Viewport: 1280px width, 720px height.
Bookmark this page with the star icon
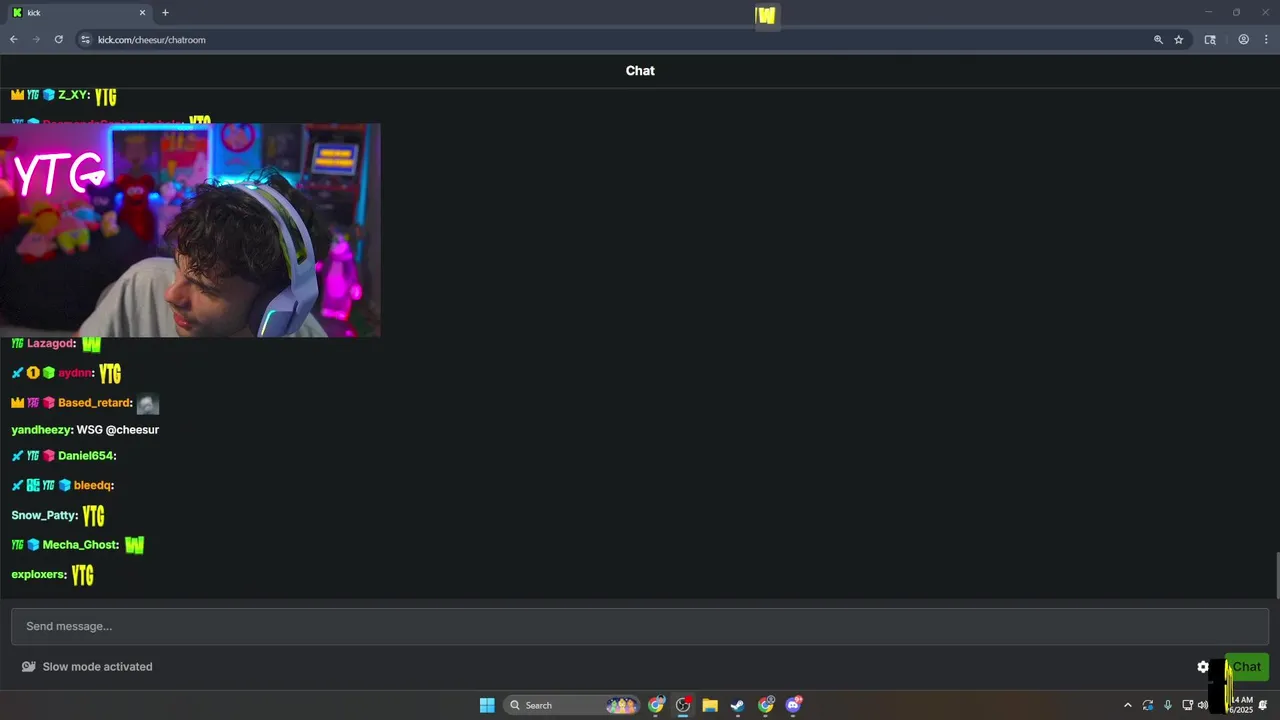[1179, 40]
